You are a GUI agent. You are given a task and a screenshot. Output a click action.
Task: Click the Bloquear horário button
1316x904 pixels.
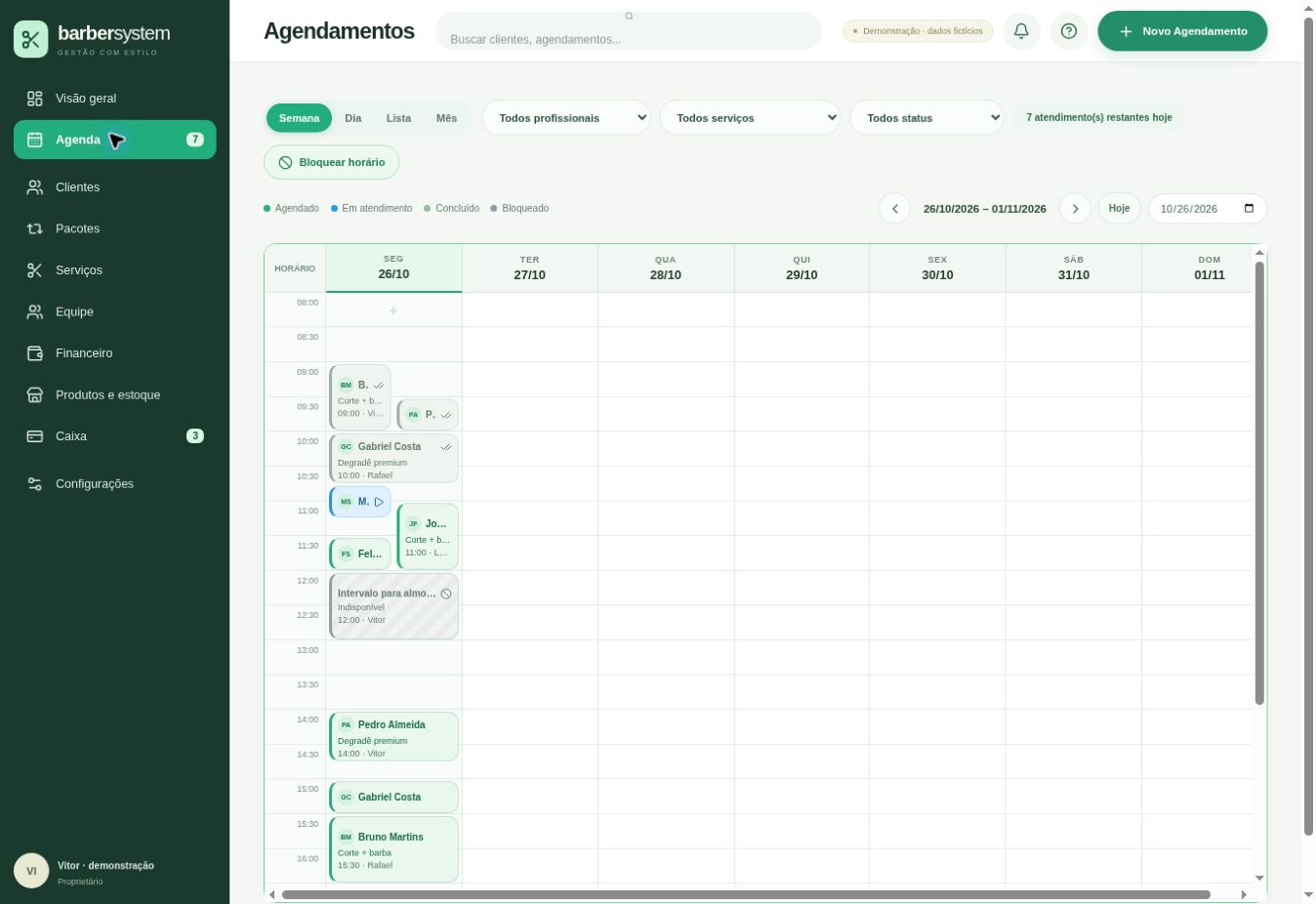(x=332, y=162)
